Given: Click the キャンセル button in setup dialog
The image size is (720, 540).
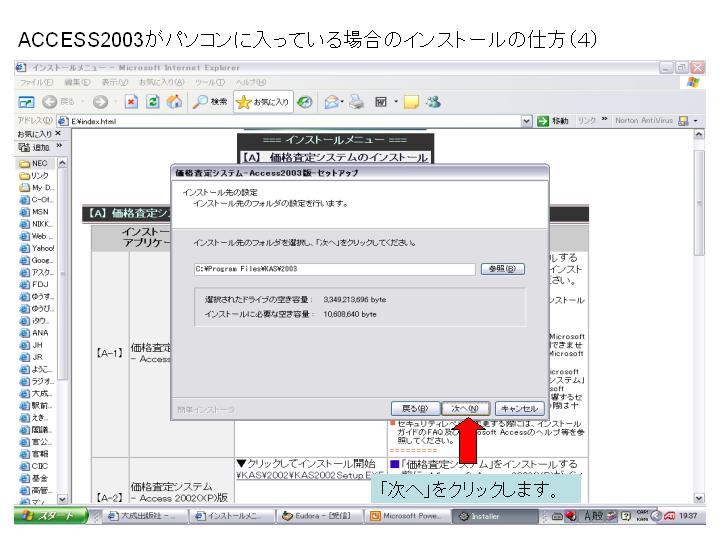Looking at the screenshot, I should coord(519,408).
